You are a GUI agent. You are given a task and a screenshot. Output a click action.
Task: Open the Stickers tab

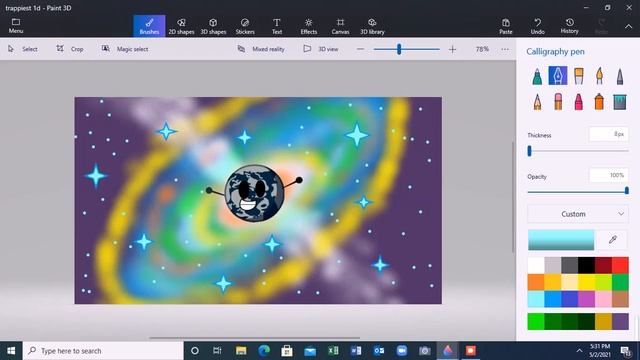pos(245,26)
